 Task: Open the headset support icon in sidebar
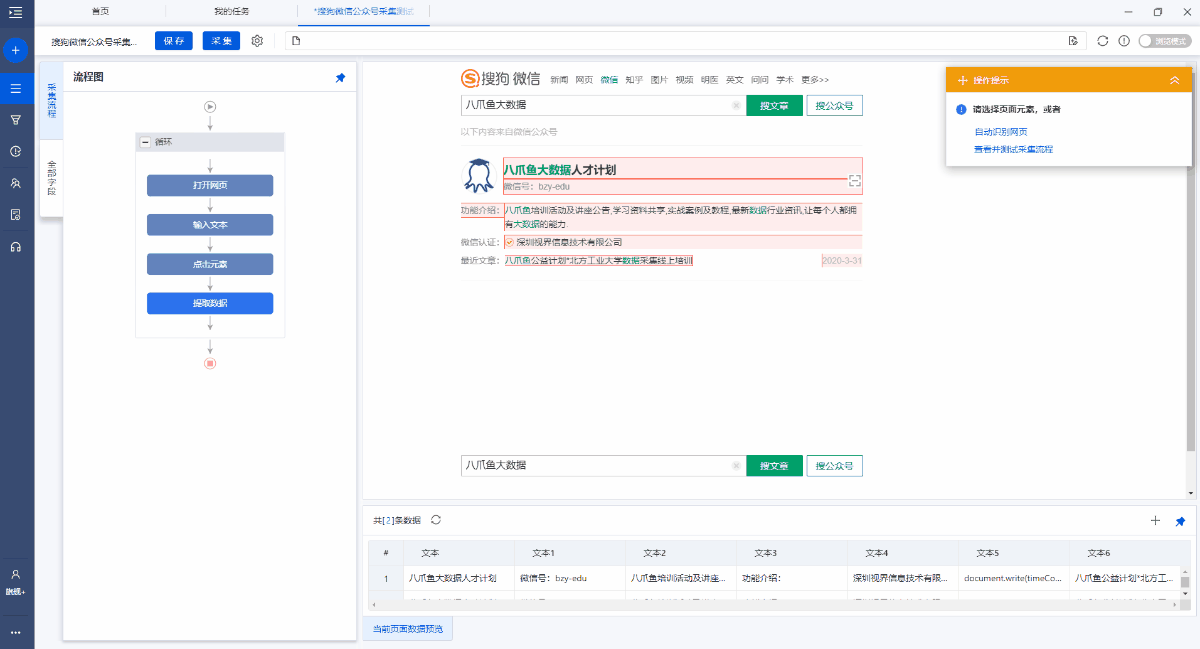pos(16,247)
